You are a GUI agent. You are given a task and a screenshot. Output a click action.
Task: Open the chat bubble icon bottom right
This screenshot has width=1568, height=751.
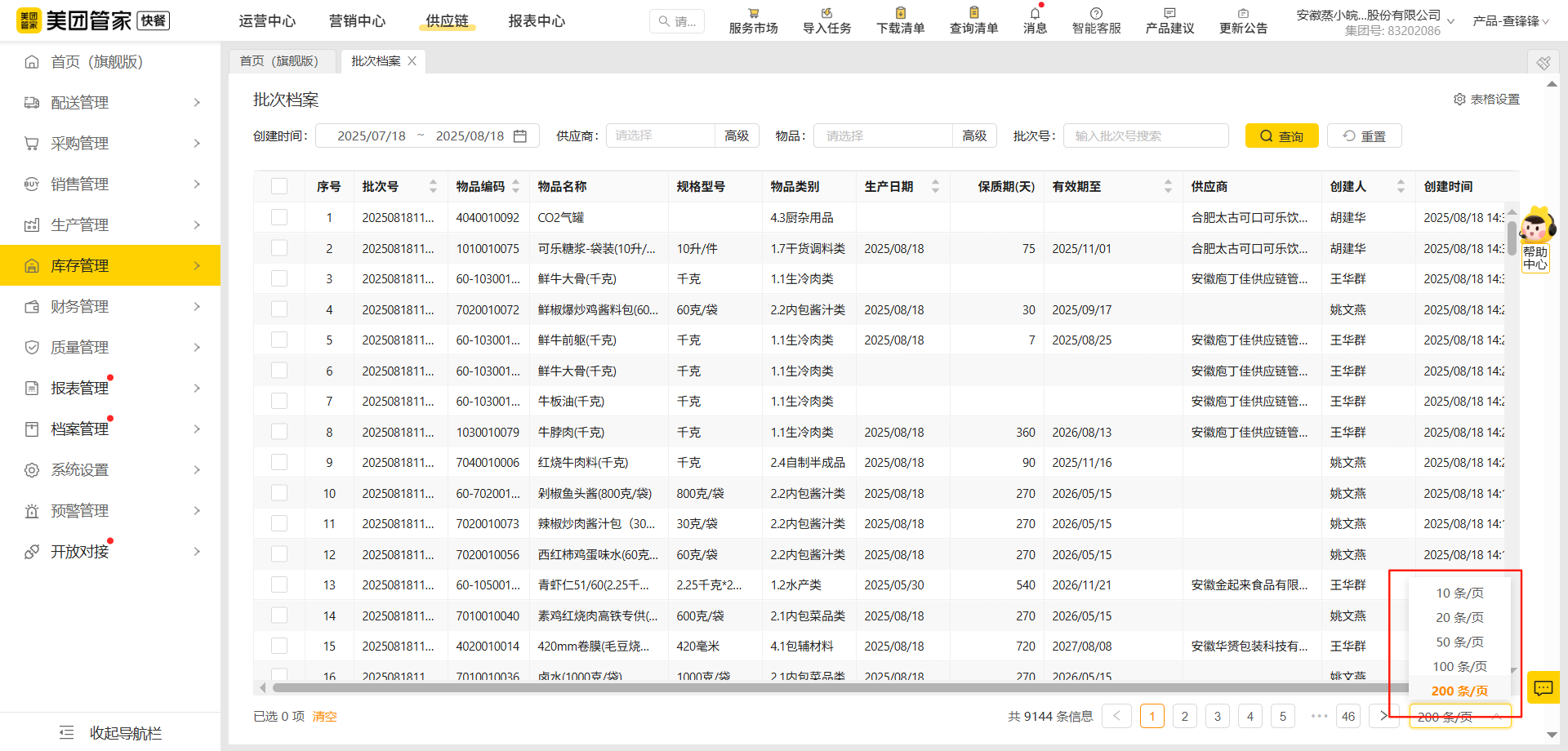click(1543, 687)
